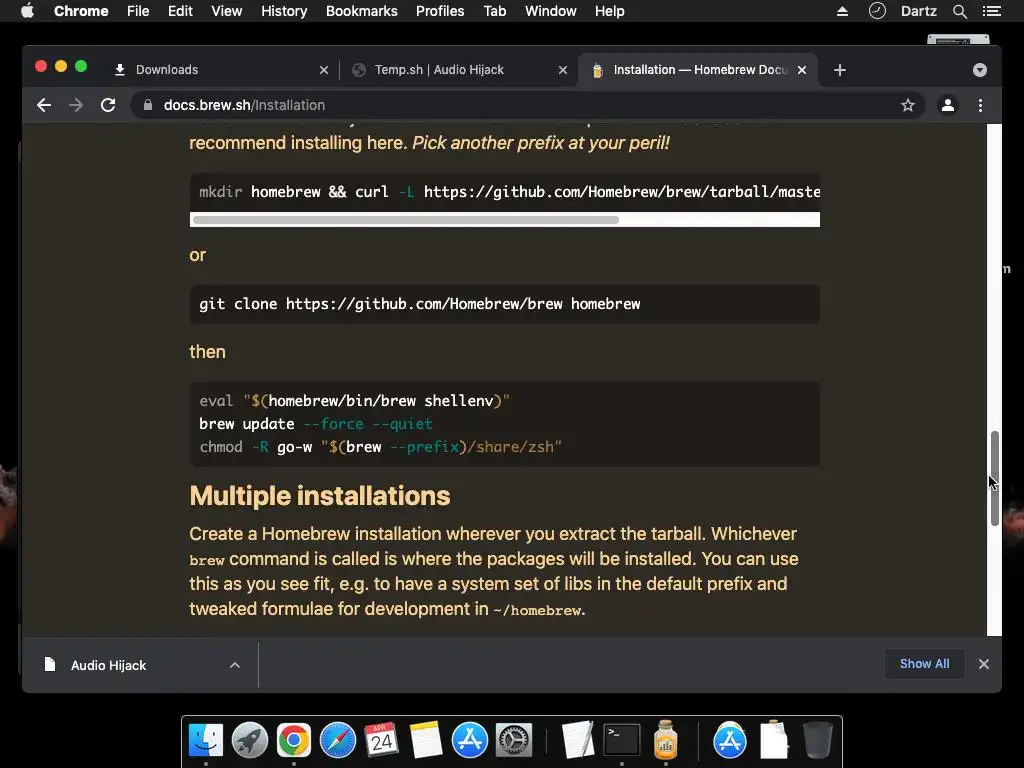Open the Tab menu
Screen dimensions: 1024x768
(494, 11)
